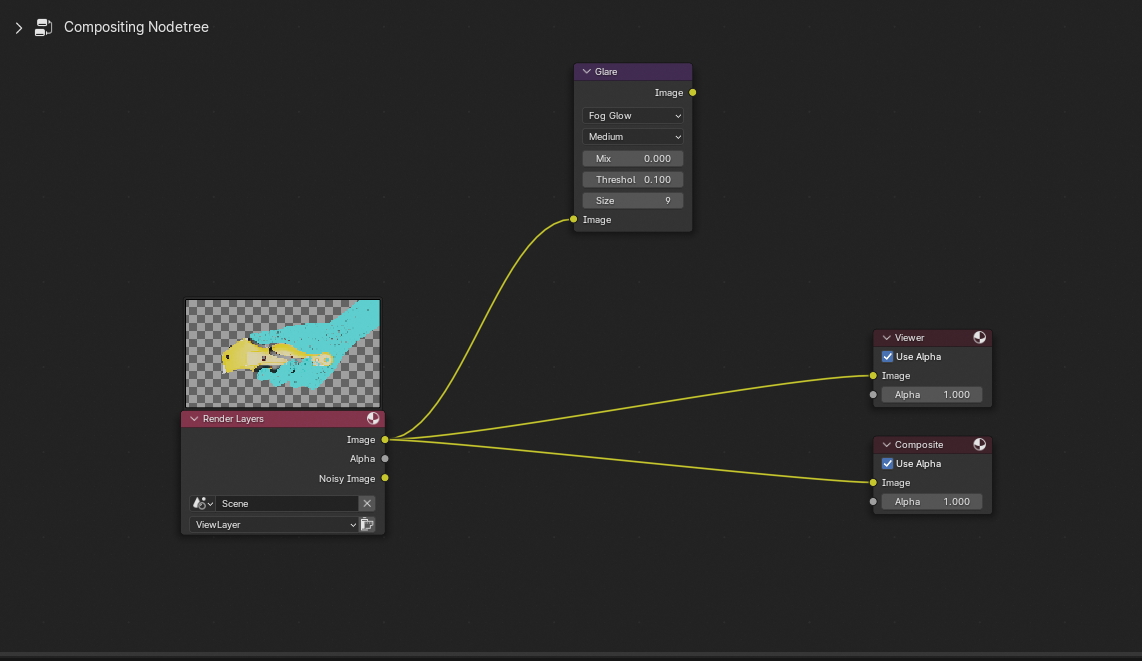Click the render layer icon beside ViewLayer

coord(367,525)
